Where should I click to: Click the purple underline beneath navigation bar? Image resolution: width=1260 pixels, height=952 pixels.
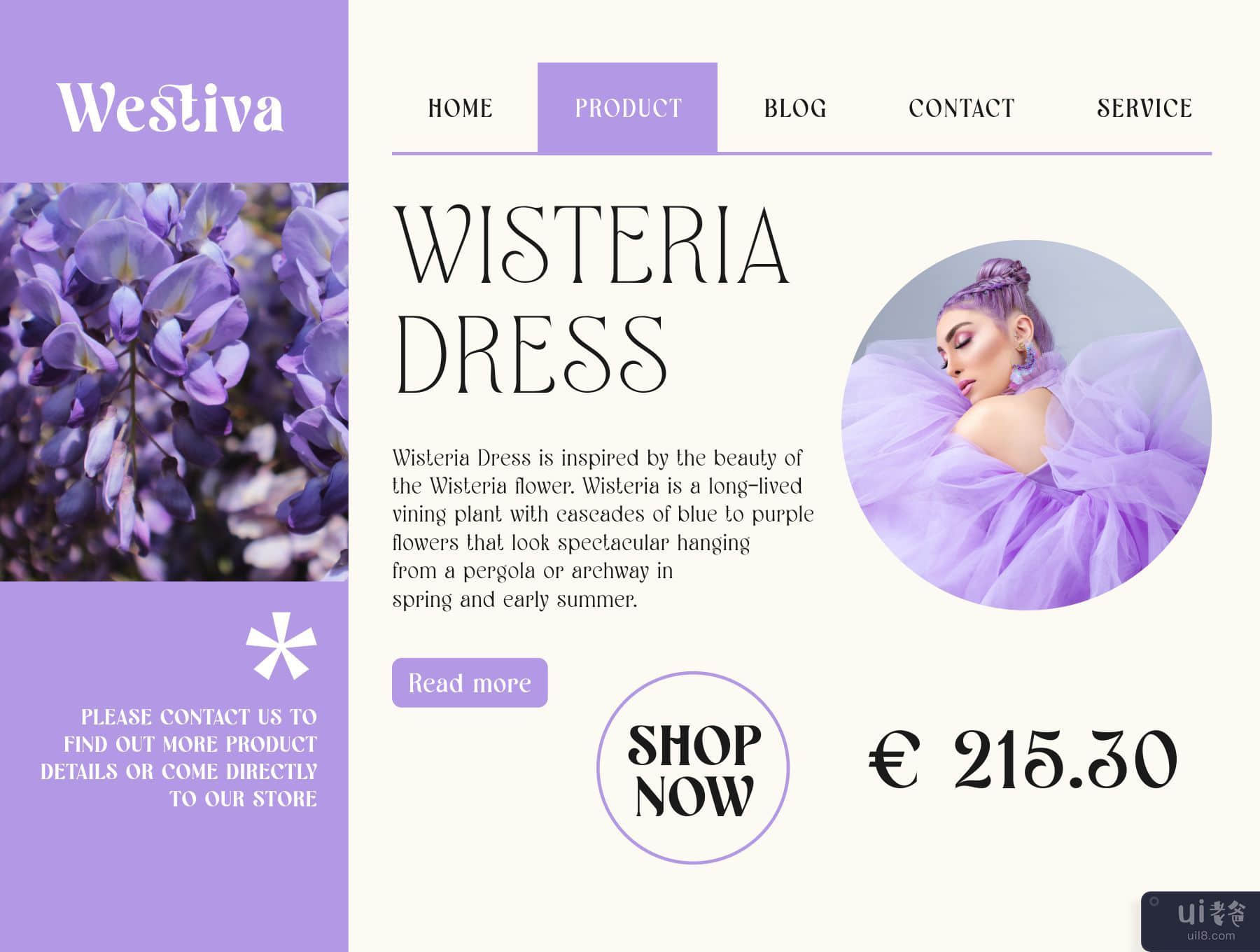coord(801,153)
